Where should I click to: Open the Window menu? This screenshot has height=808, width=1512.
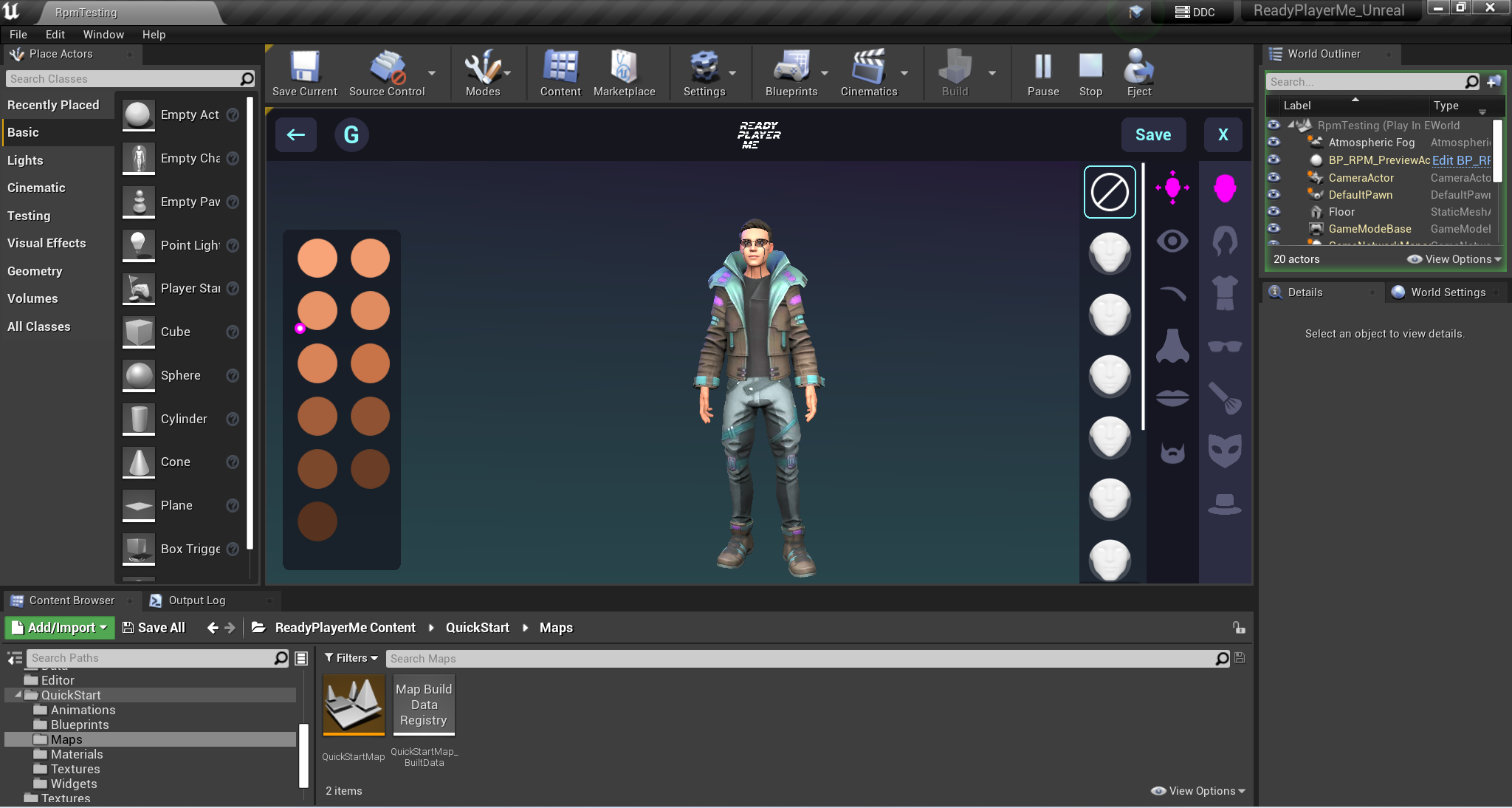point(103,34)
